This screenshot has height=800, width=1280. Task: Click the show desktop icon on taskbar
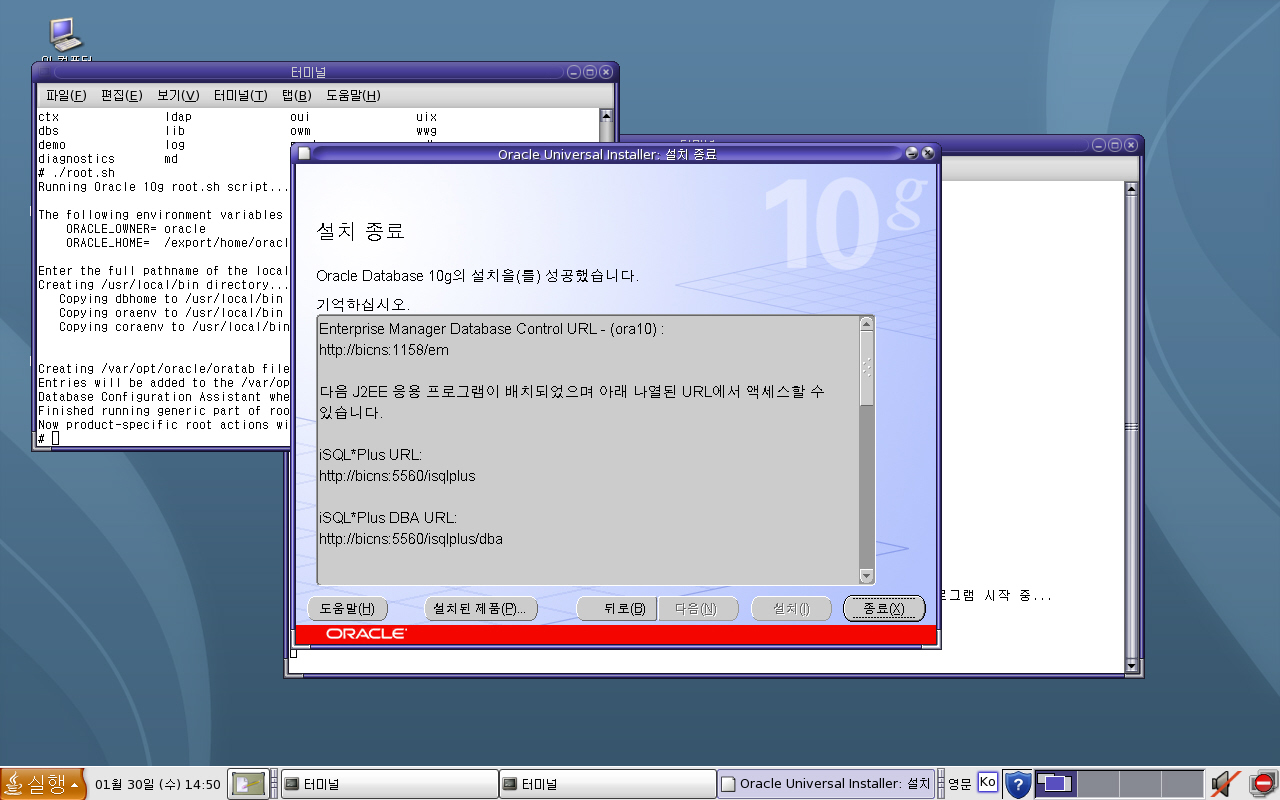click(x=248, y=784)
